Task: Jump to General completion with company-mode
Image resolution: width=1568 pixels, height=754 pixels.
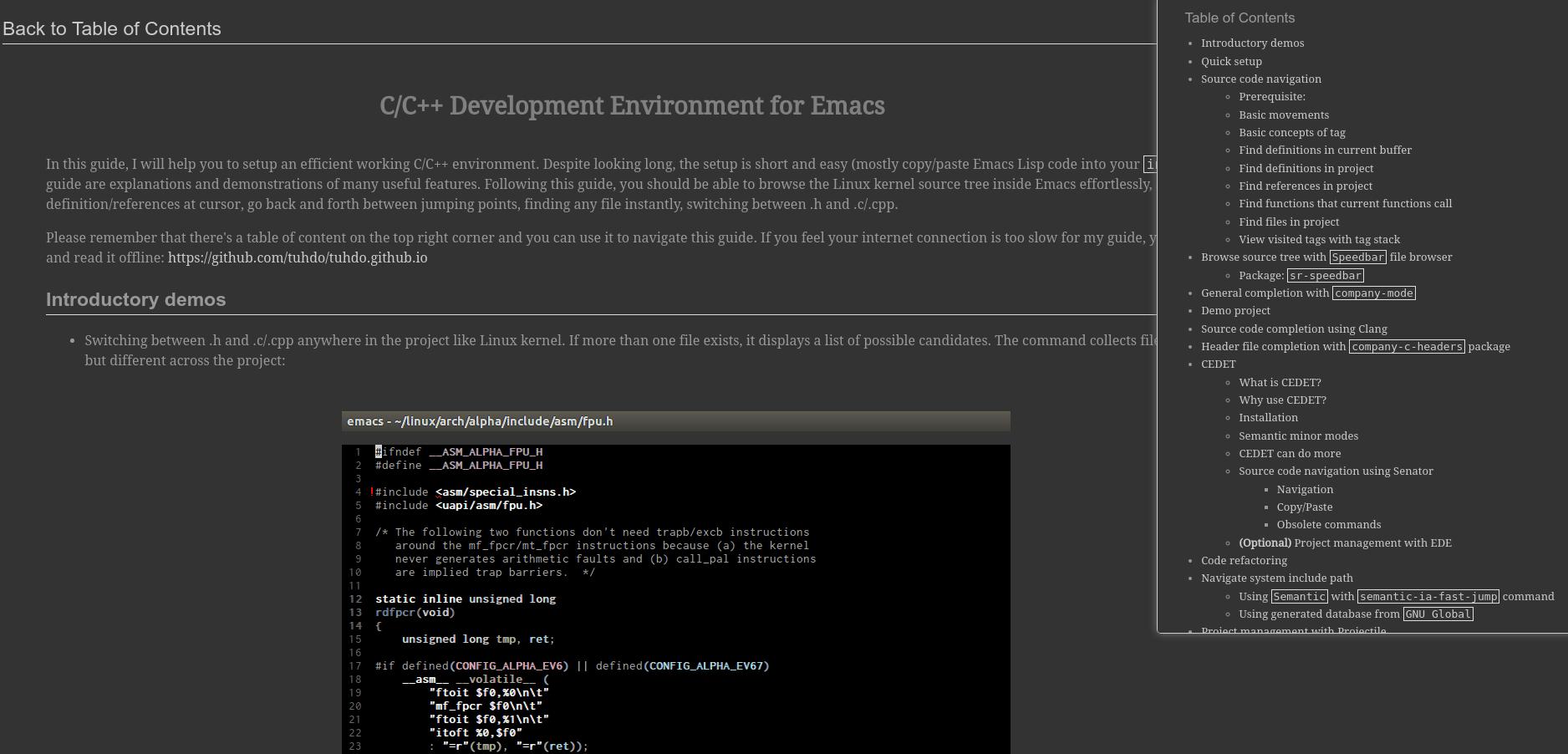Action: 1308,293
